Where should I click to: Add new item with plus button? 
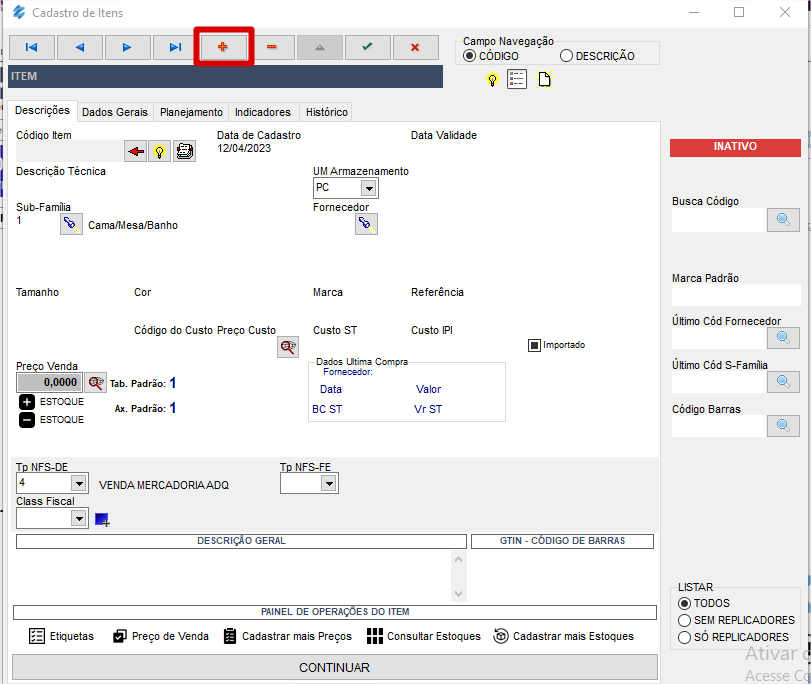point(223,47)
